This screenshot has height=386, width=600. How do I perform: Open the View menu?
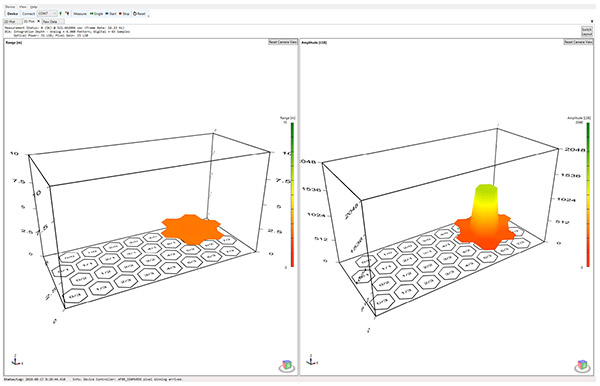pos(23,7)
